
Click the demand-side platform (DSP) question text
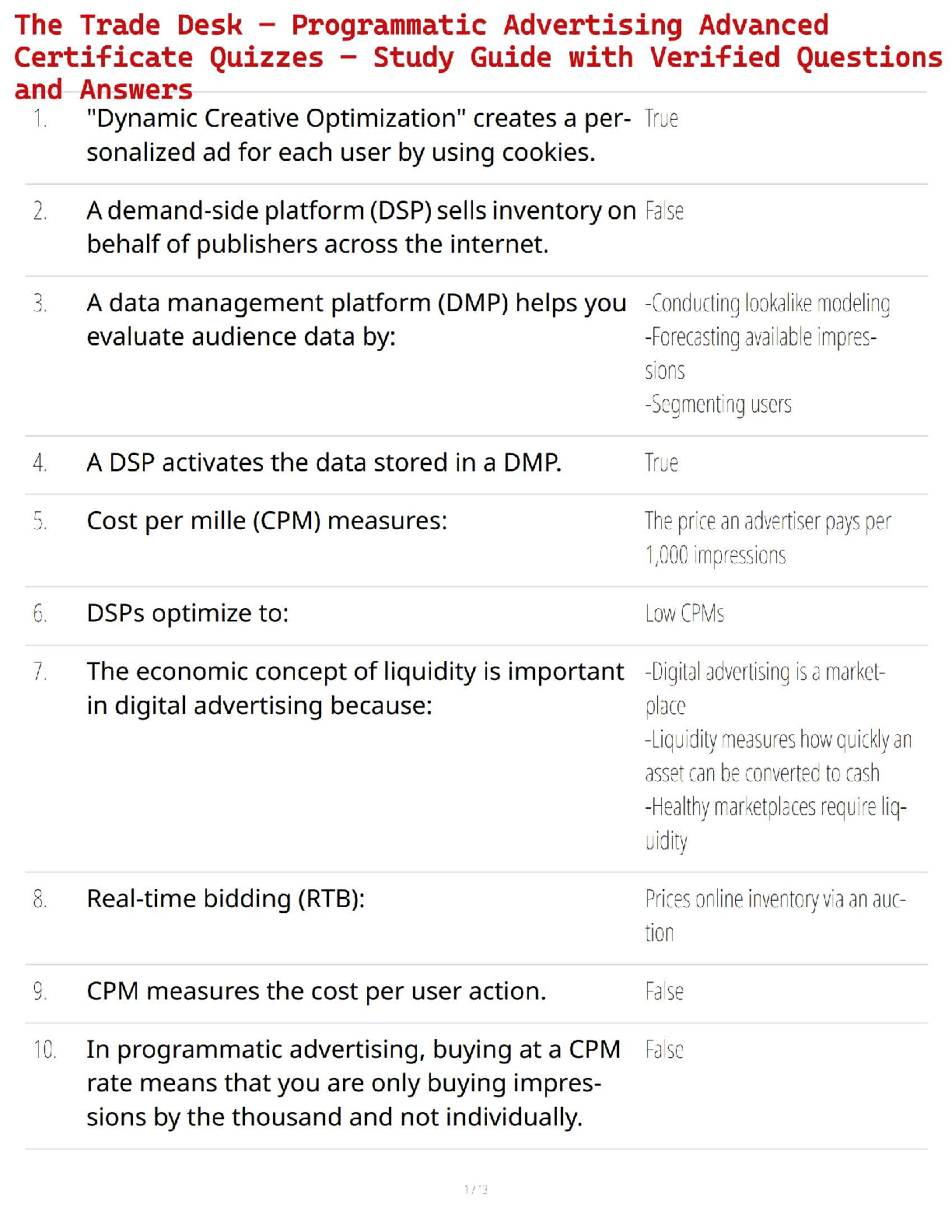pyautogui.click(x=360, y=227)
